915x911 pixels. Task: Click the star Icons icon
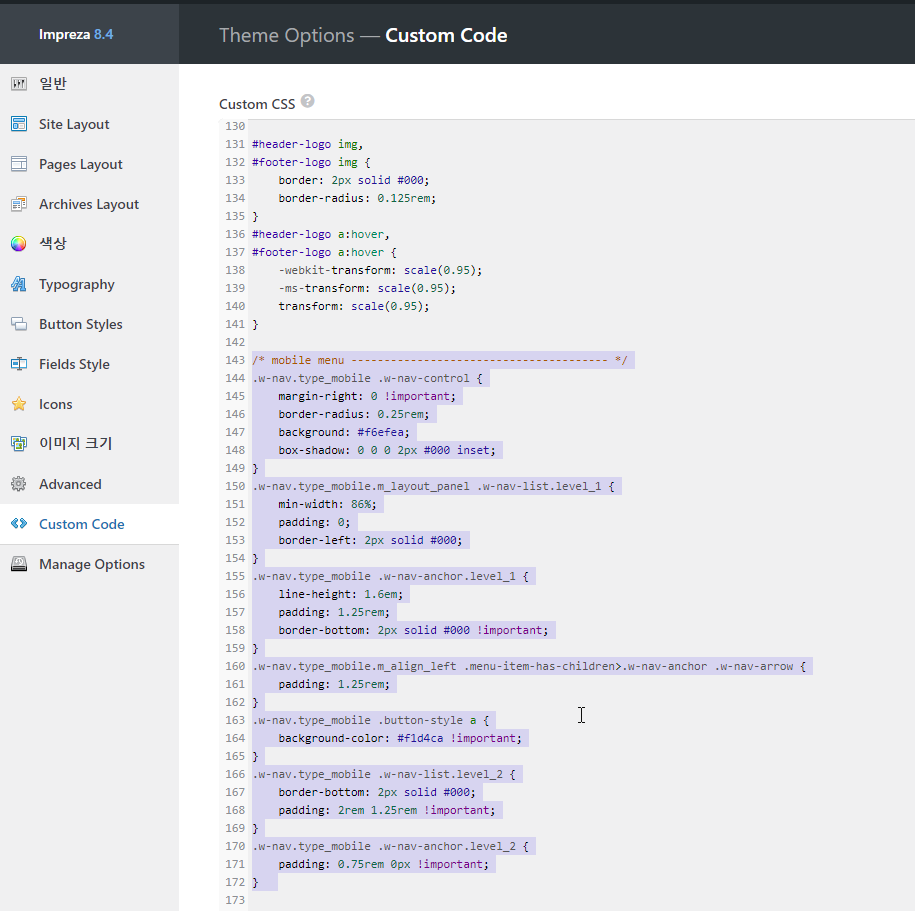pyautogui.click(x=19, y=404)
